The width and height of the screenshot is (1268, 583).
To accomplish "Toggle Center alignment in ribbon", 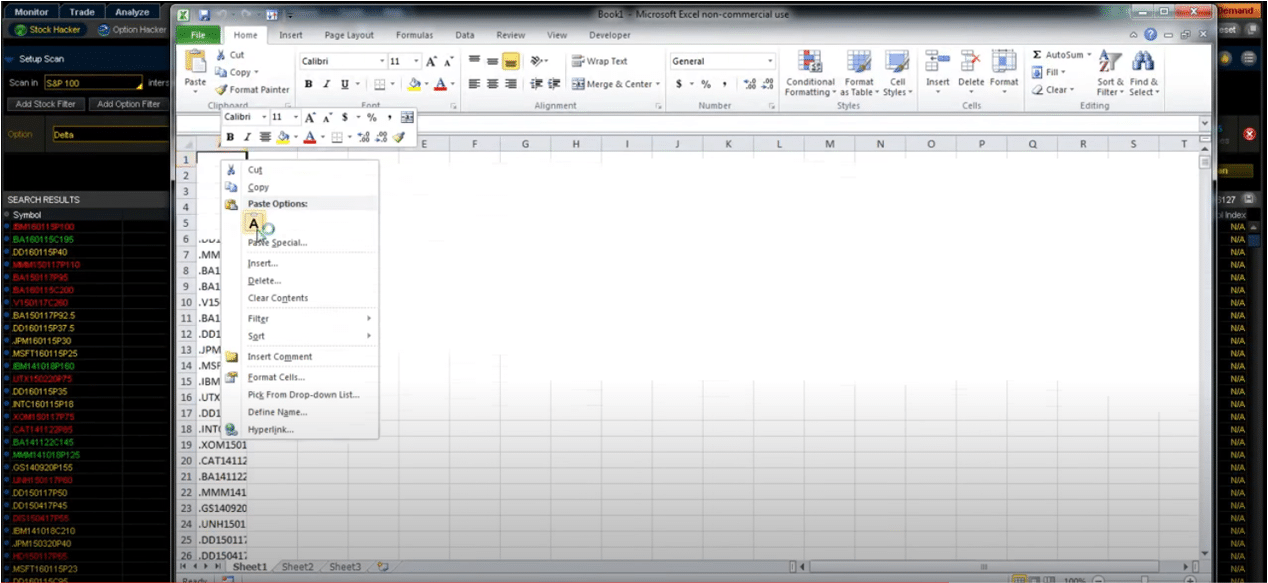I will [x=493, y=84].
